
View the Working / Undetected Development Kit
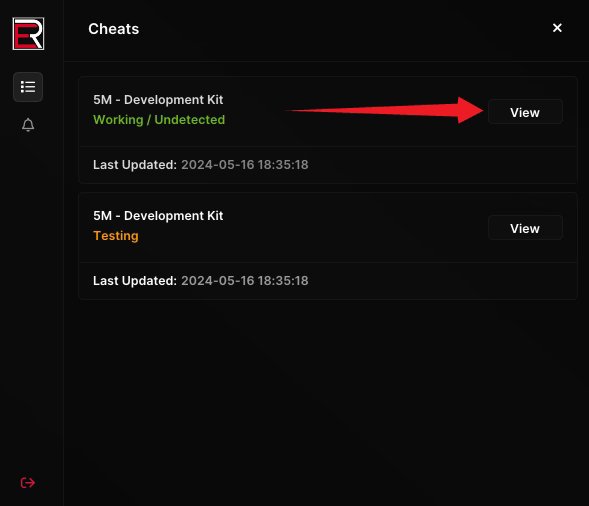[x=525, y=112]
